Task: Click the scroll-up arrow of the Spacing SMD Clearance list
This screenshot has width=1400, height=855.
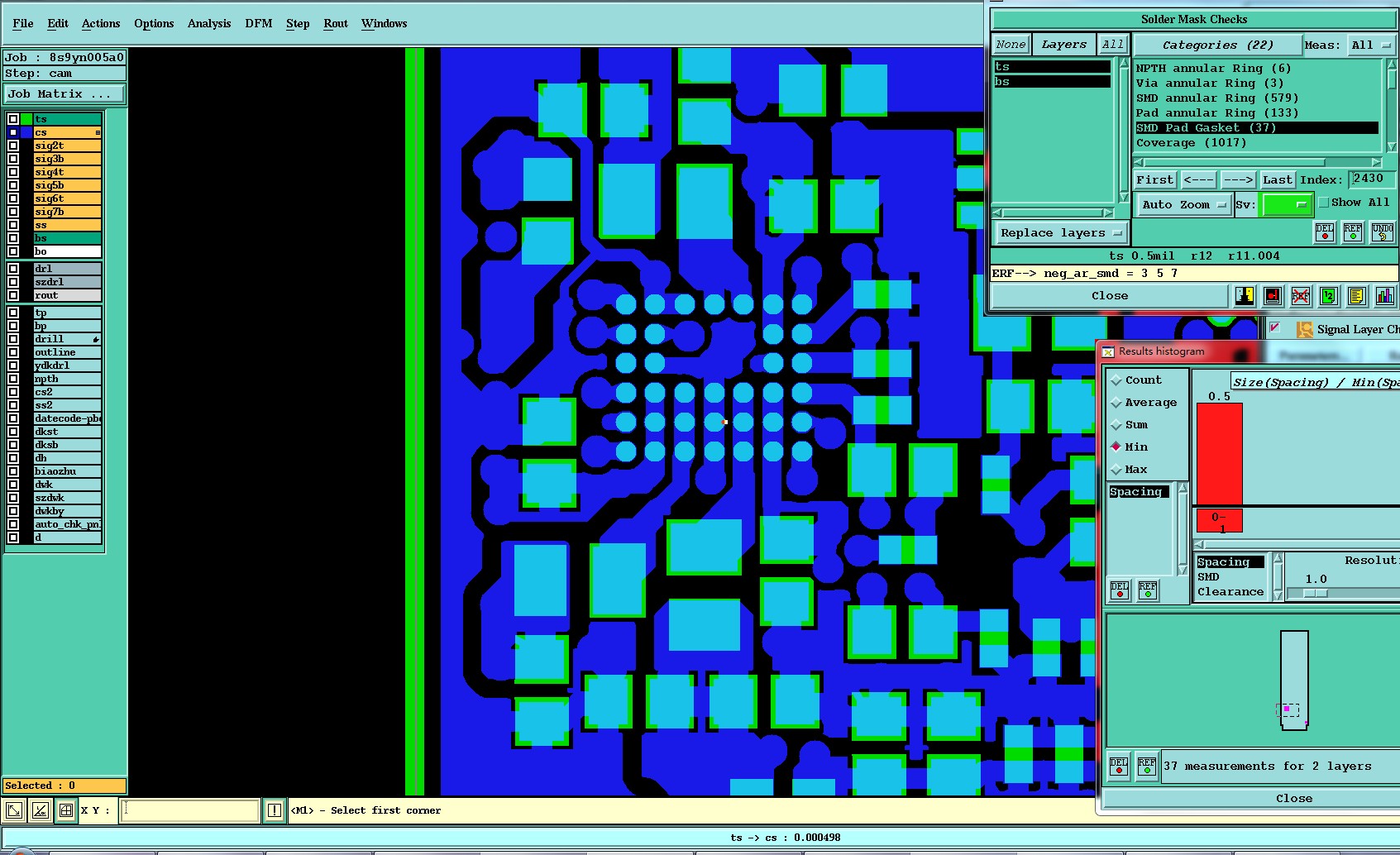Action: tap(1278, 560)
